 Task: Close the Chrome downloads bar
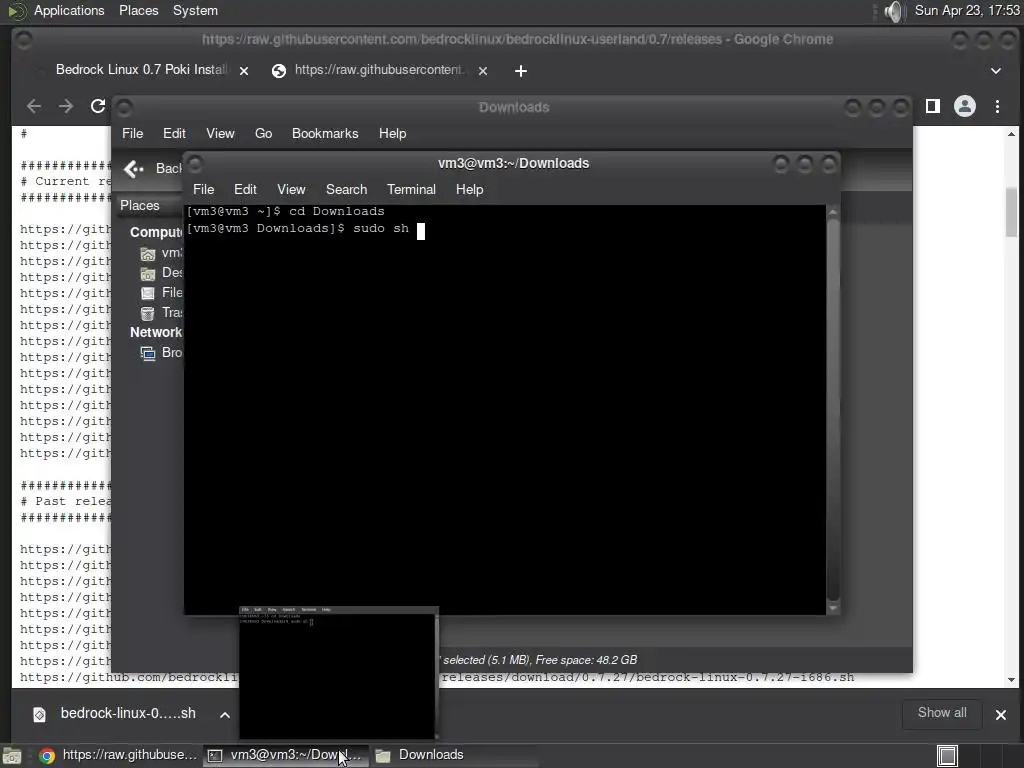tap(1000, 714)
